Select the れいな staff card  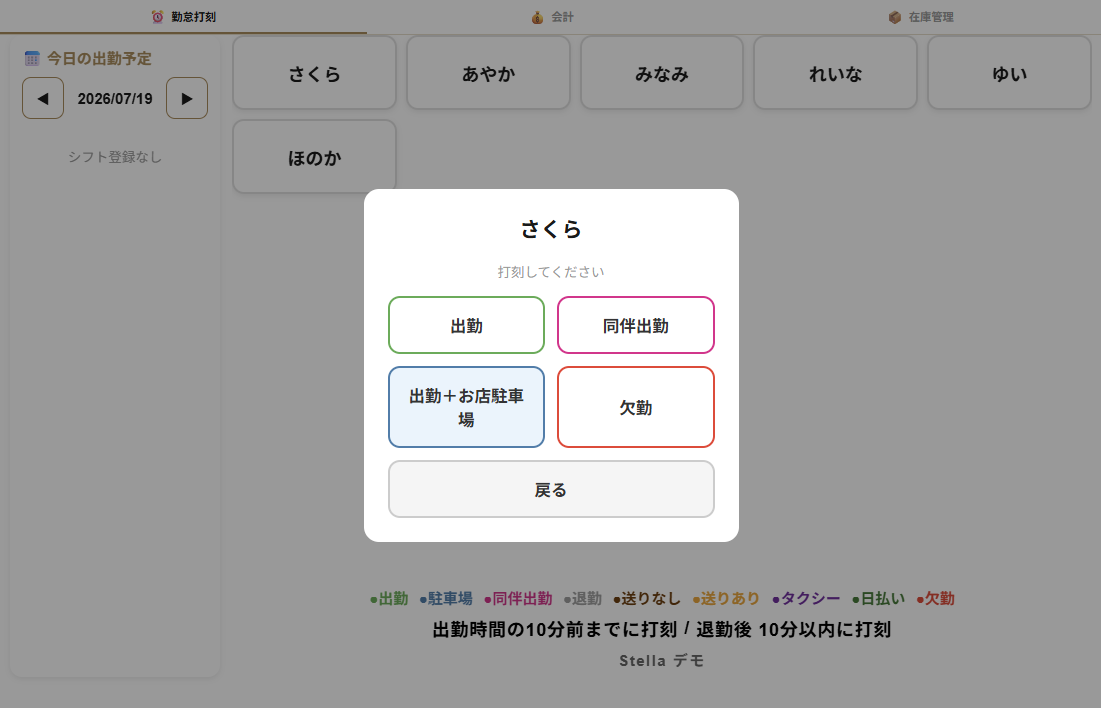[836, 73]
